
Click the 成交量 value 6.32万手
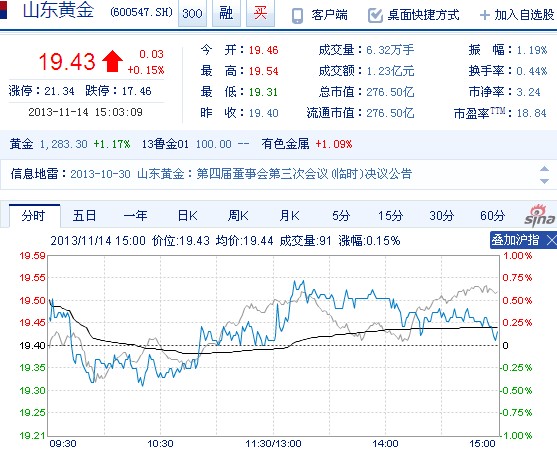390,50
